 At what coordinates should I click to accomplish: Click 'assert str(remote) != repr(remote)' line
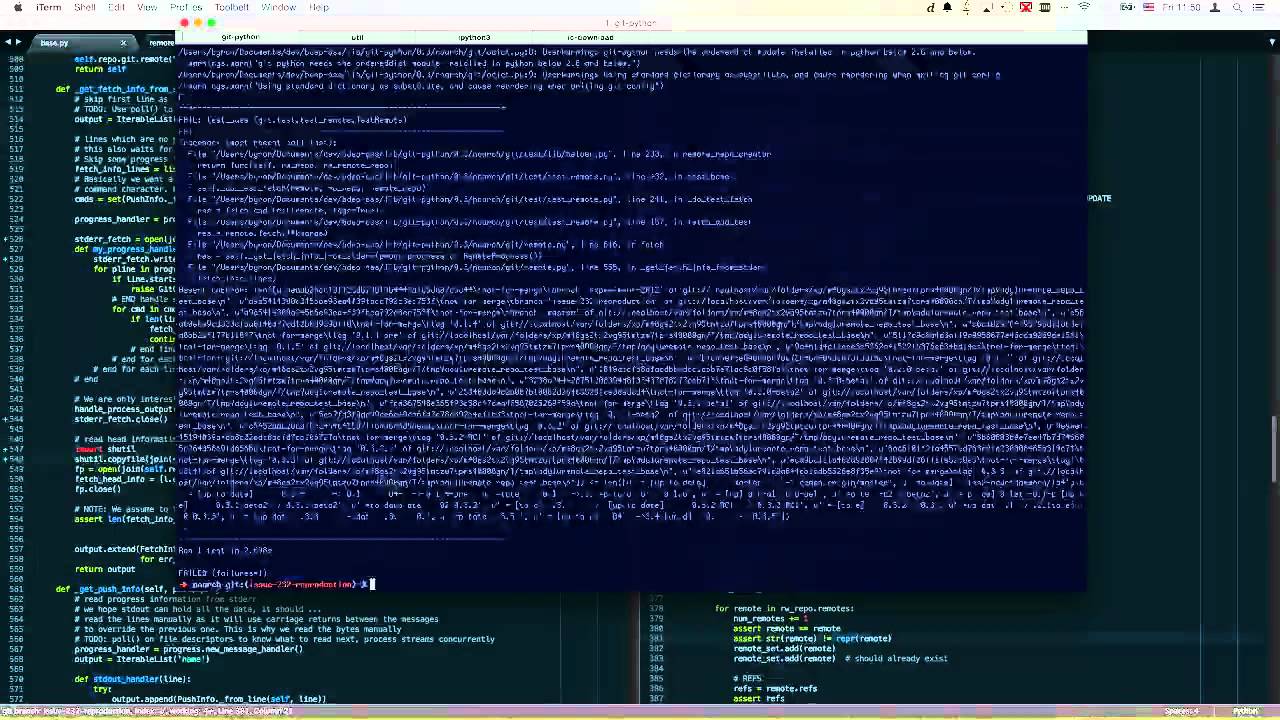tap(812, 638)
